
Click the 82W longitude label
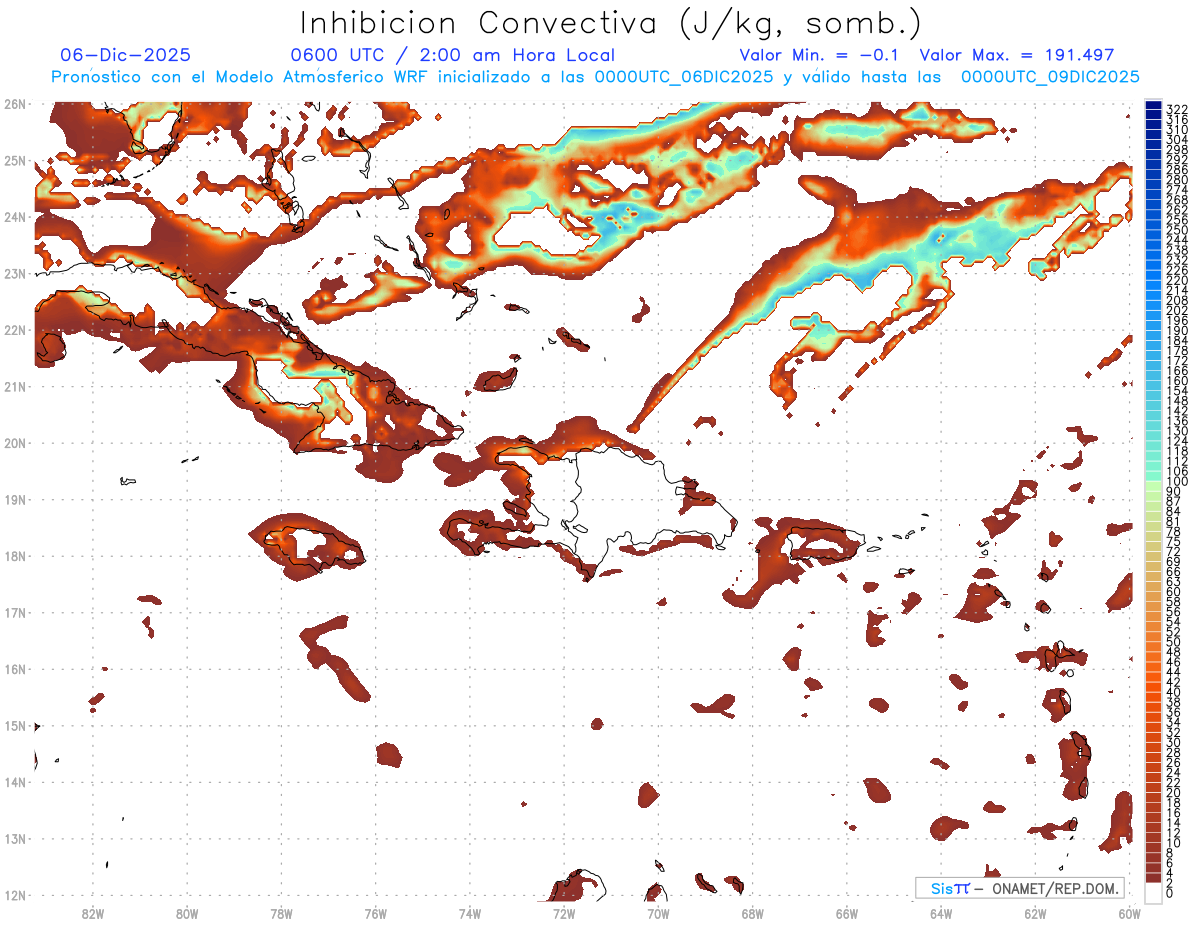tap(92, 913)
